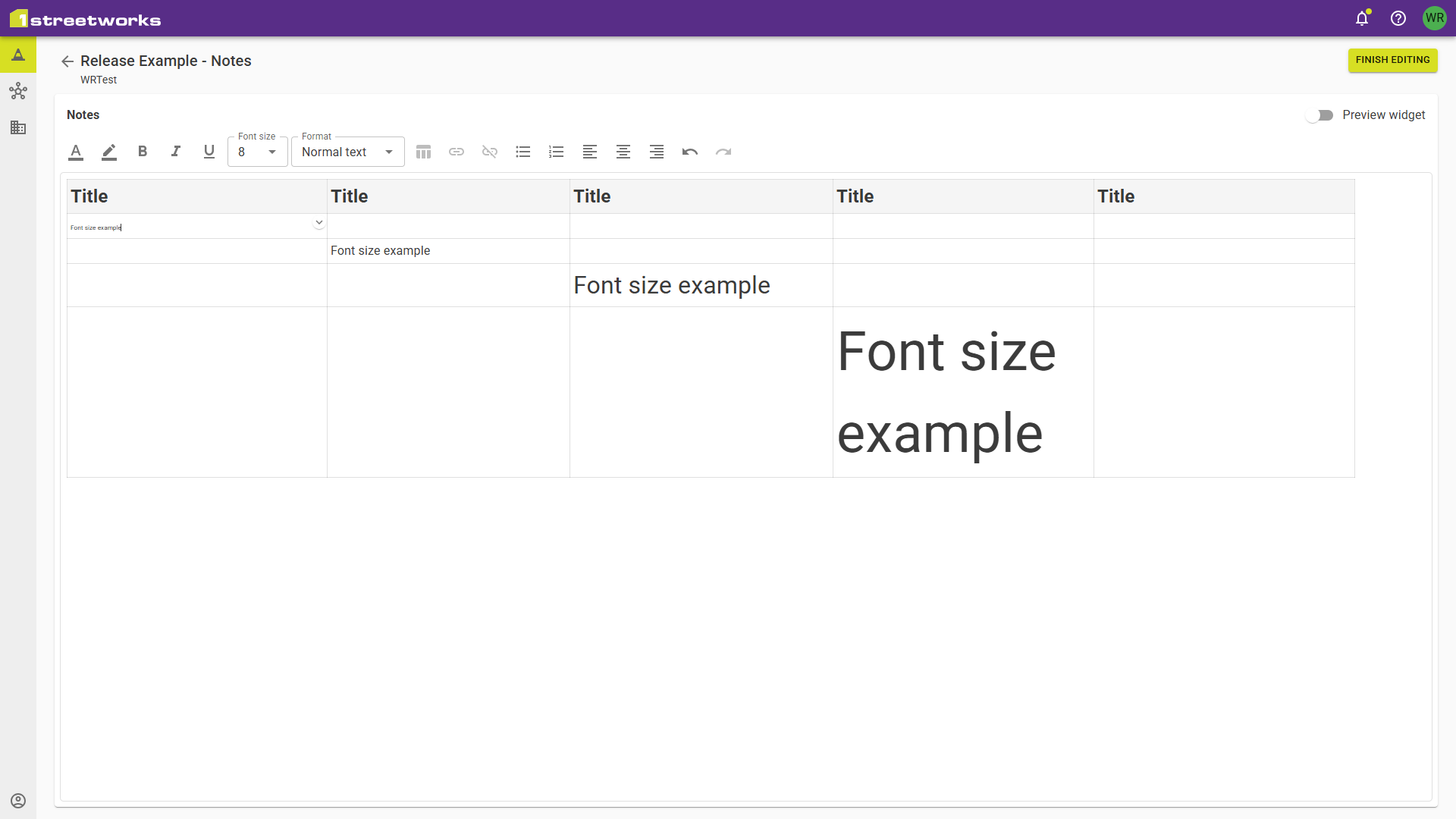The image size is (1456, 819).
Task: Click the second-column 'Font size example' text
Action: [380, 251]
